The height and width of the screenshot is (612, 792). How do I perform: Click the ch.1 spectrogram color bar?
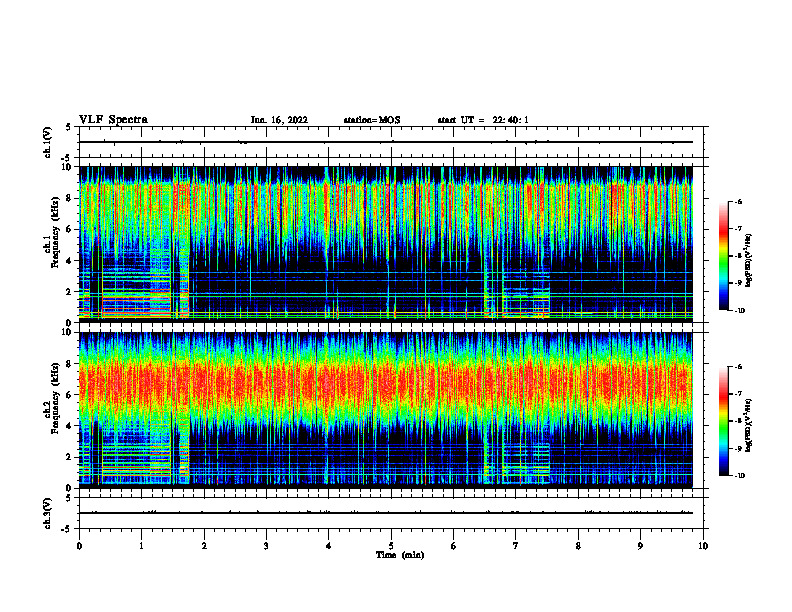[x=724, y=256]
